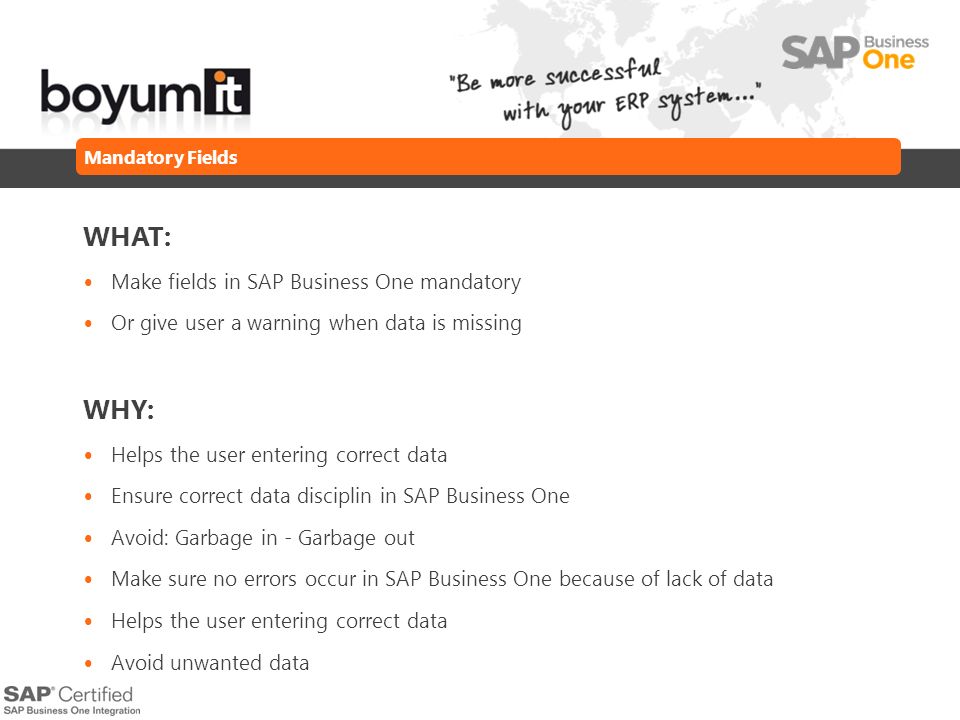Click Avoid unwanted data bullet
Image resolution: width=960 pixels, height=720 pixels.
point(210,662)
